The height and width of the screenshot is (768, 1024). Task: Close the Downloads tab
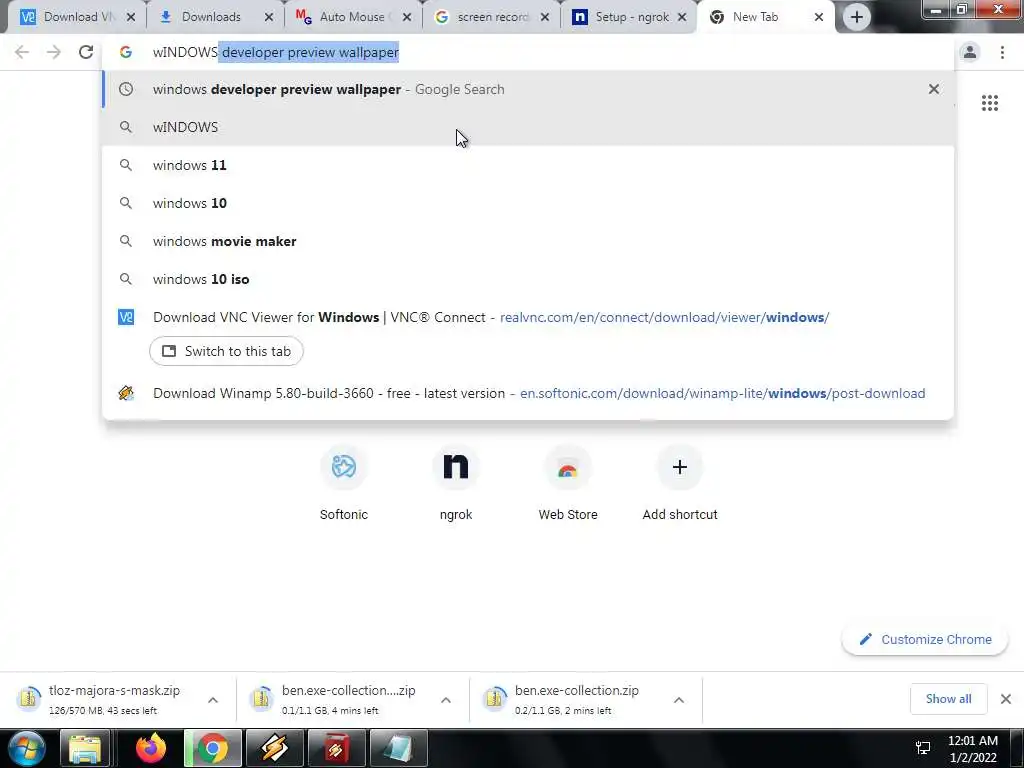(268, 18)
